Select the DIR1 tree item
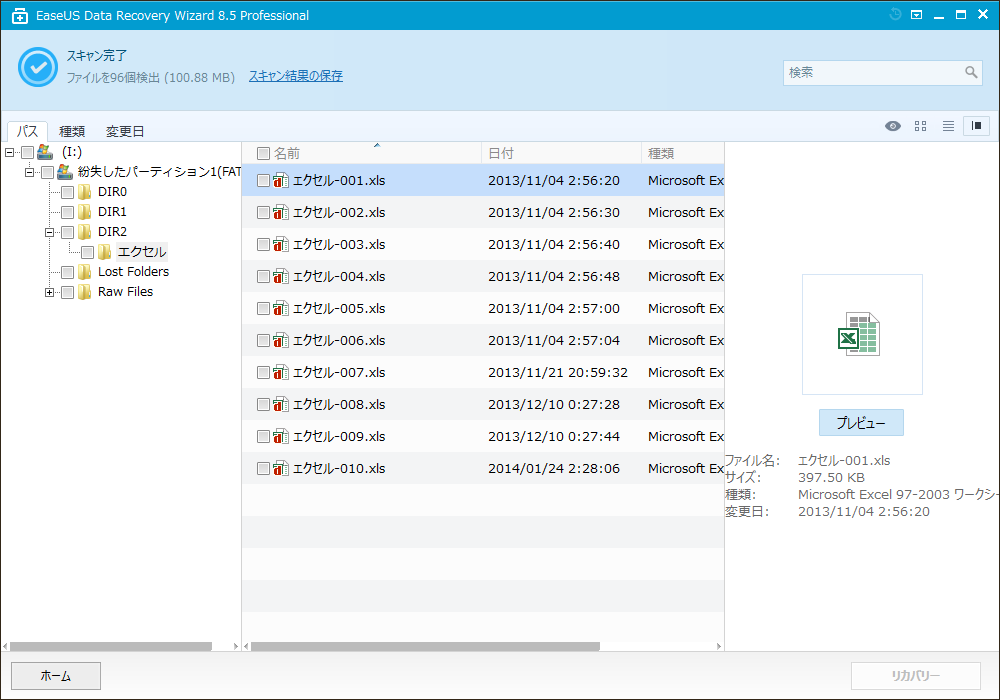 click(x=112, y=212)
